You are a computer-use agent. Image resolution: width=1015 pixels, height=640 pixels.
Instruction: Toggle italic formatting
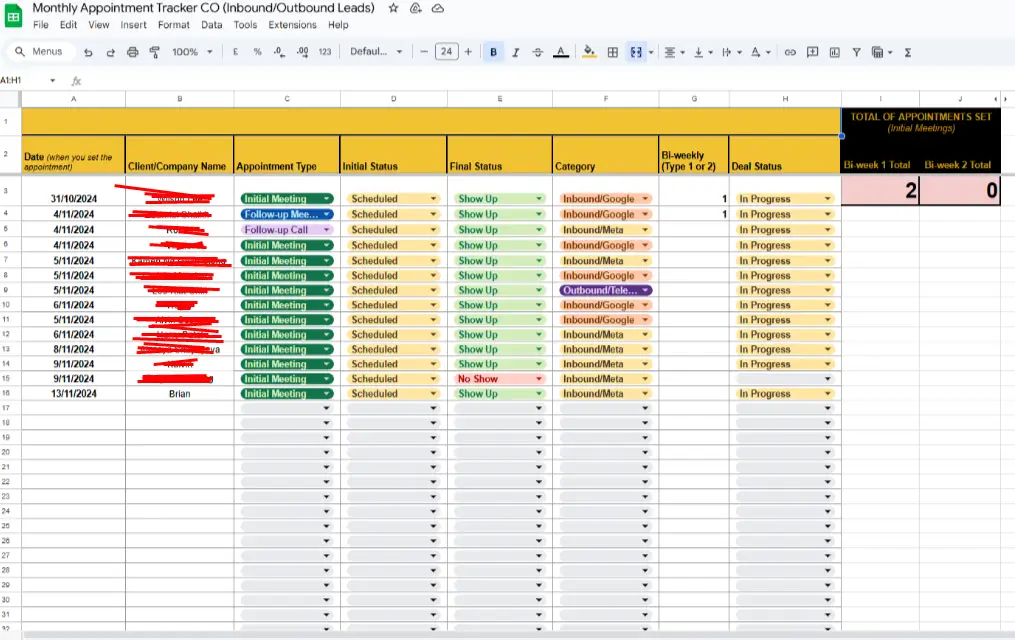click(516, 52)
